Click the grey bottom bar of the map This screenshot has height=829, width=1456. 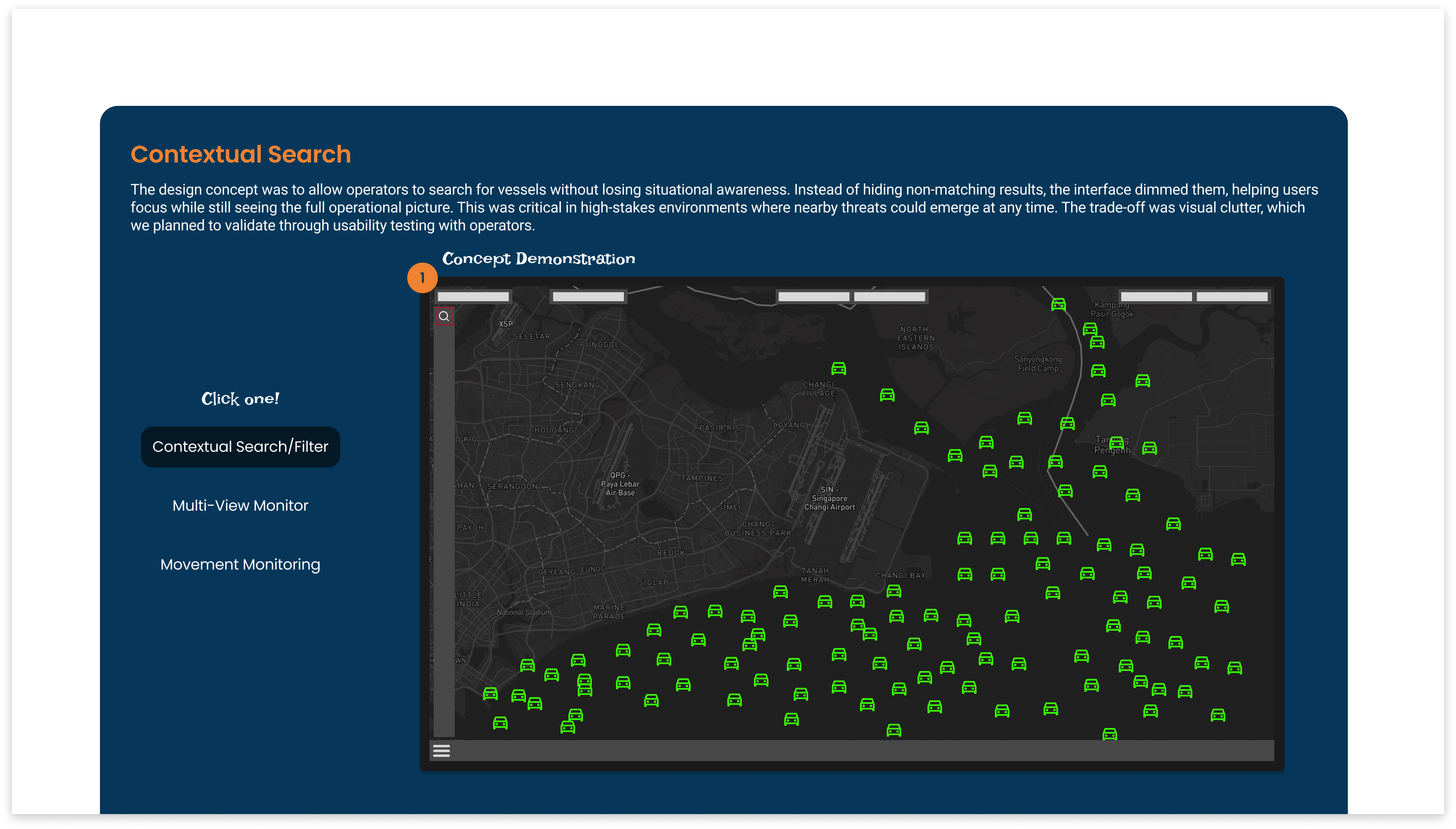(854, 750)
